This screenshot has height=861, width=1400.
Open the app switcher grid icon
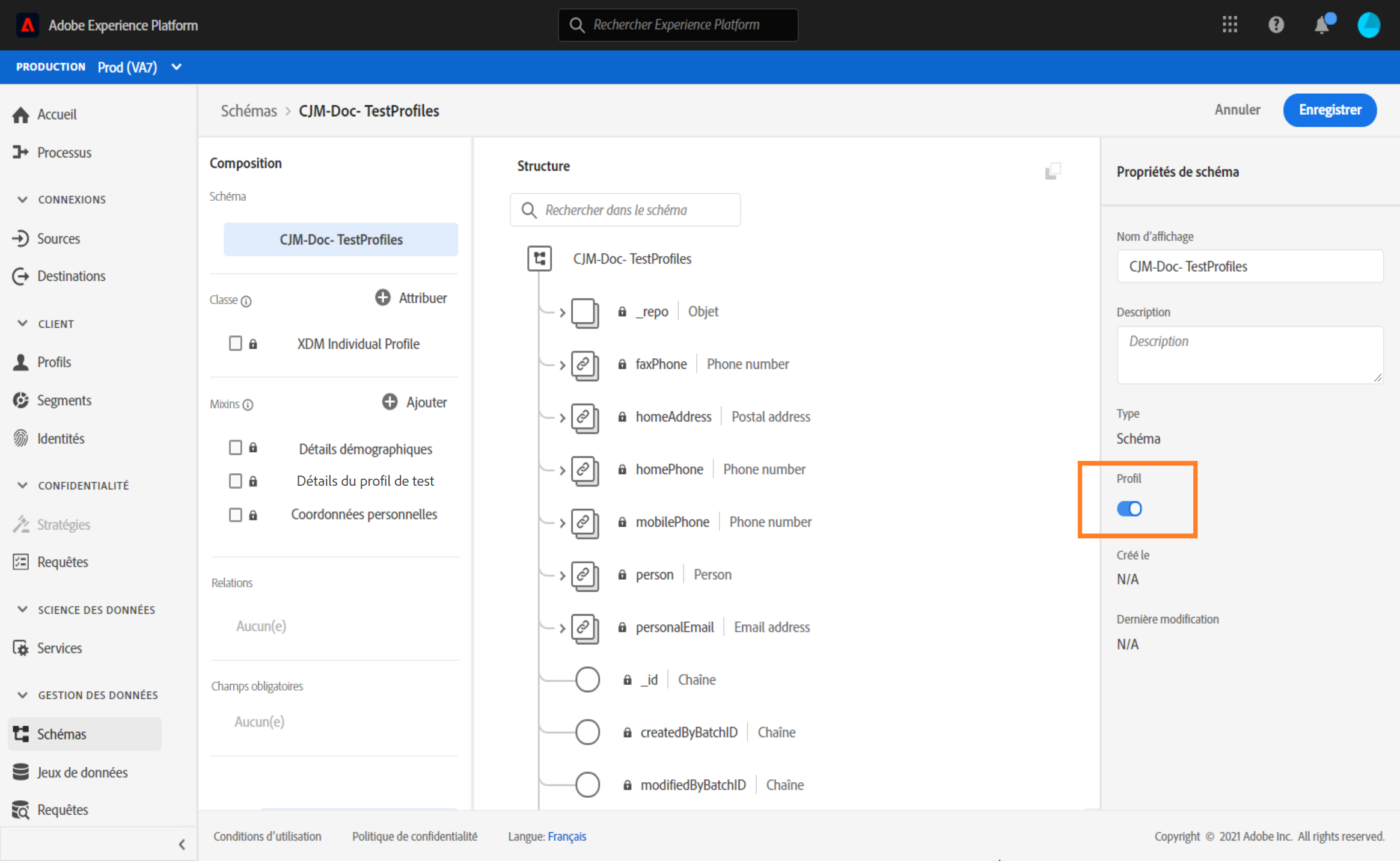click(1229, 25)
